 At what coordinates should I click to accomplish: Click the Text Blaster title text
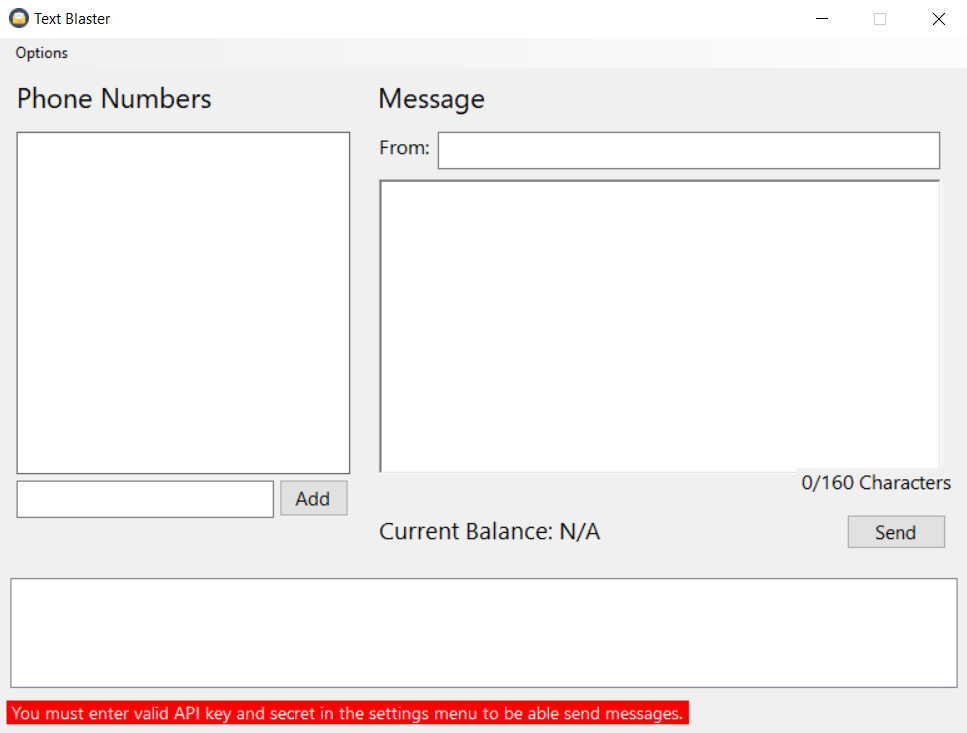[x=71, y=18]
